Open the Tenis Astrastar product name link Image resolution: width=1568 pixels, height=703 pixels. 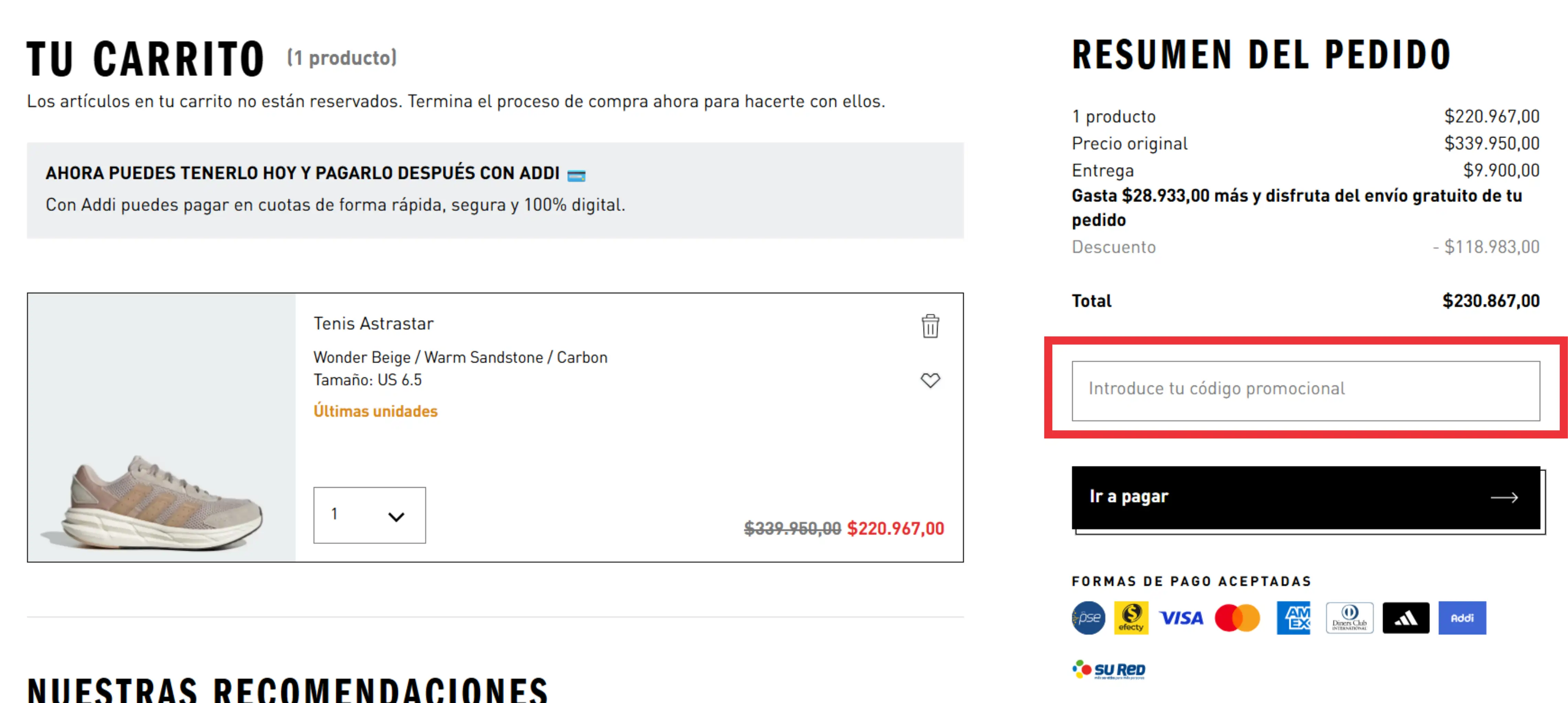tap(373, 323)
